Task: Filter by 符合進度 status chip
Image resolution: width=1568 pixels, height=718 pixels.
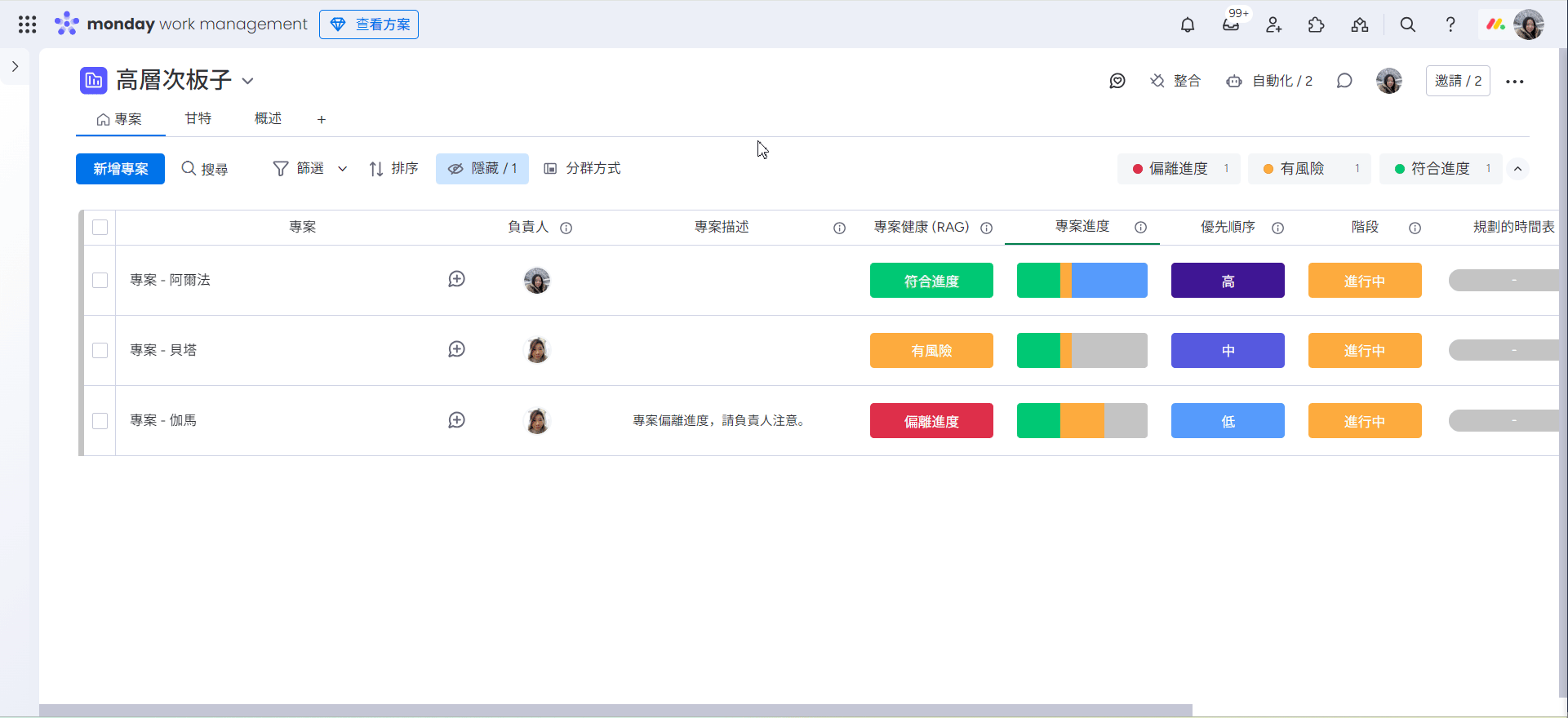Action: (1441, 169)
